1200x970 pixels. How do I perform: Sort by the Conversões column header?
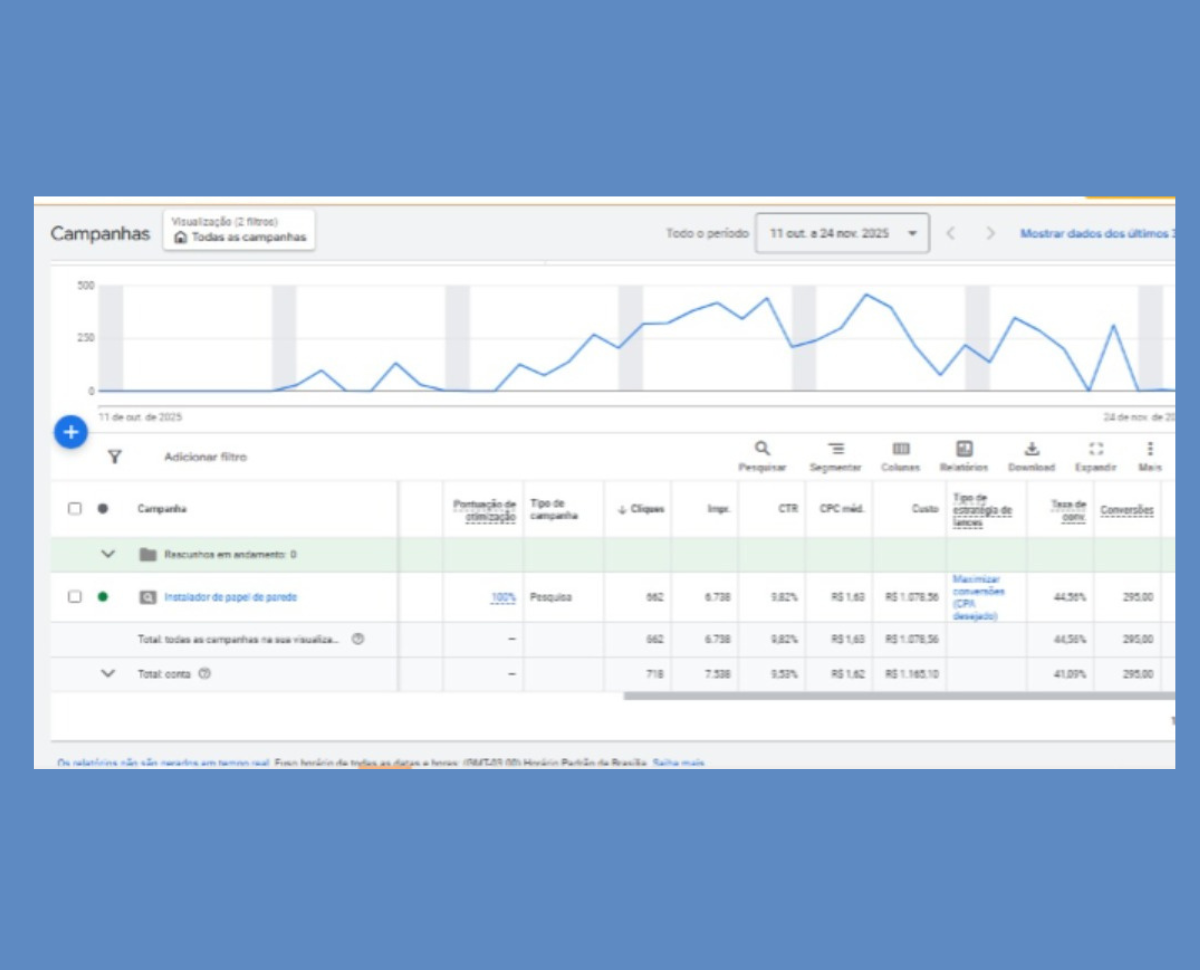[x=1127, y=510]
